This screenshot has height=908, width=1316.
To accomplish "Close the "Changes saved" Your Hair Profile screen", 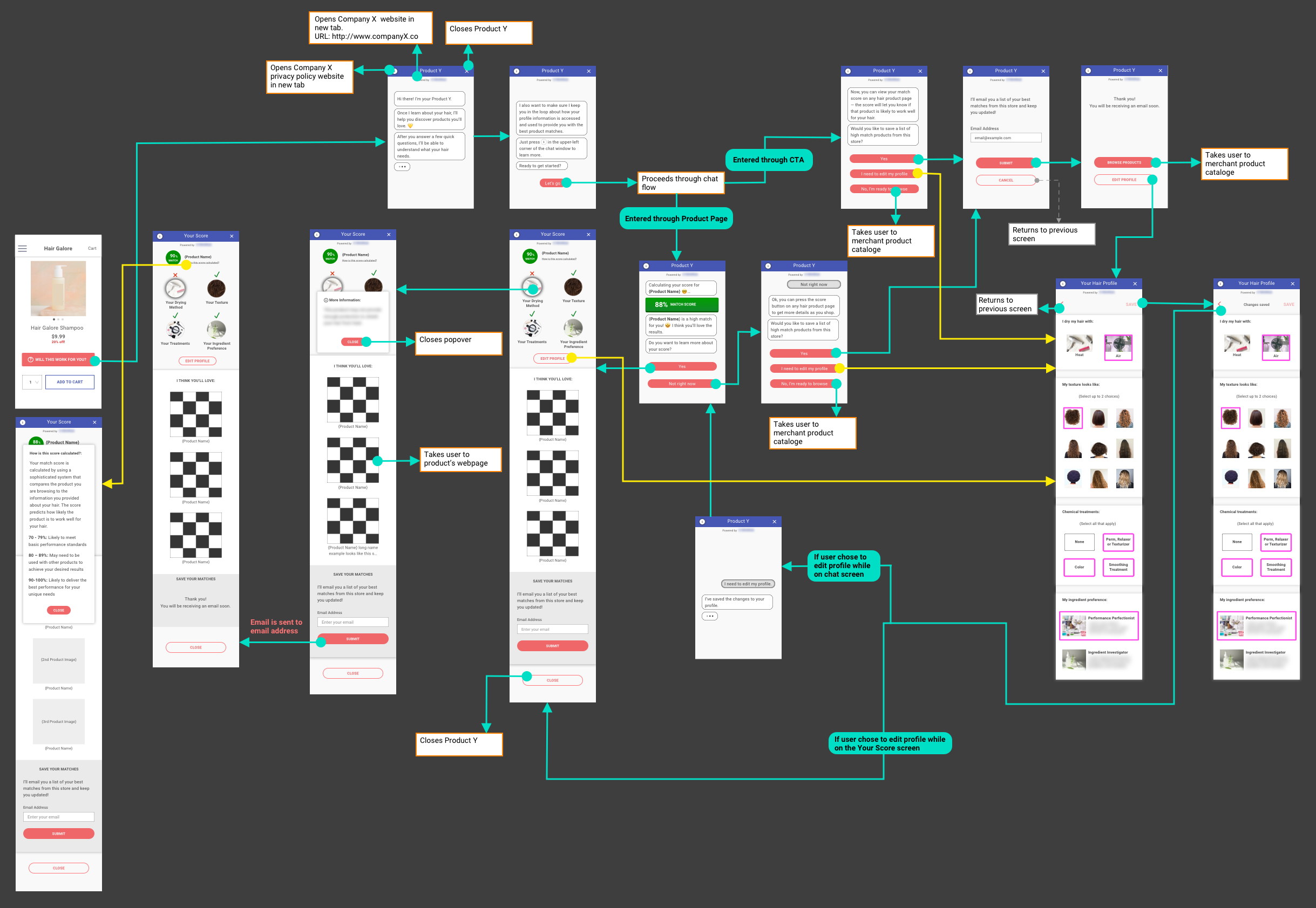I will pos(1292,284).
